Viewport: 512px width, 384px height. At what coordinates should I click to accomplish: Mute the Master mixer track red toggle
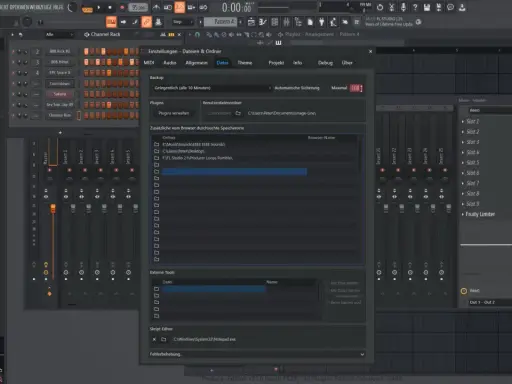pos(50,170)
